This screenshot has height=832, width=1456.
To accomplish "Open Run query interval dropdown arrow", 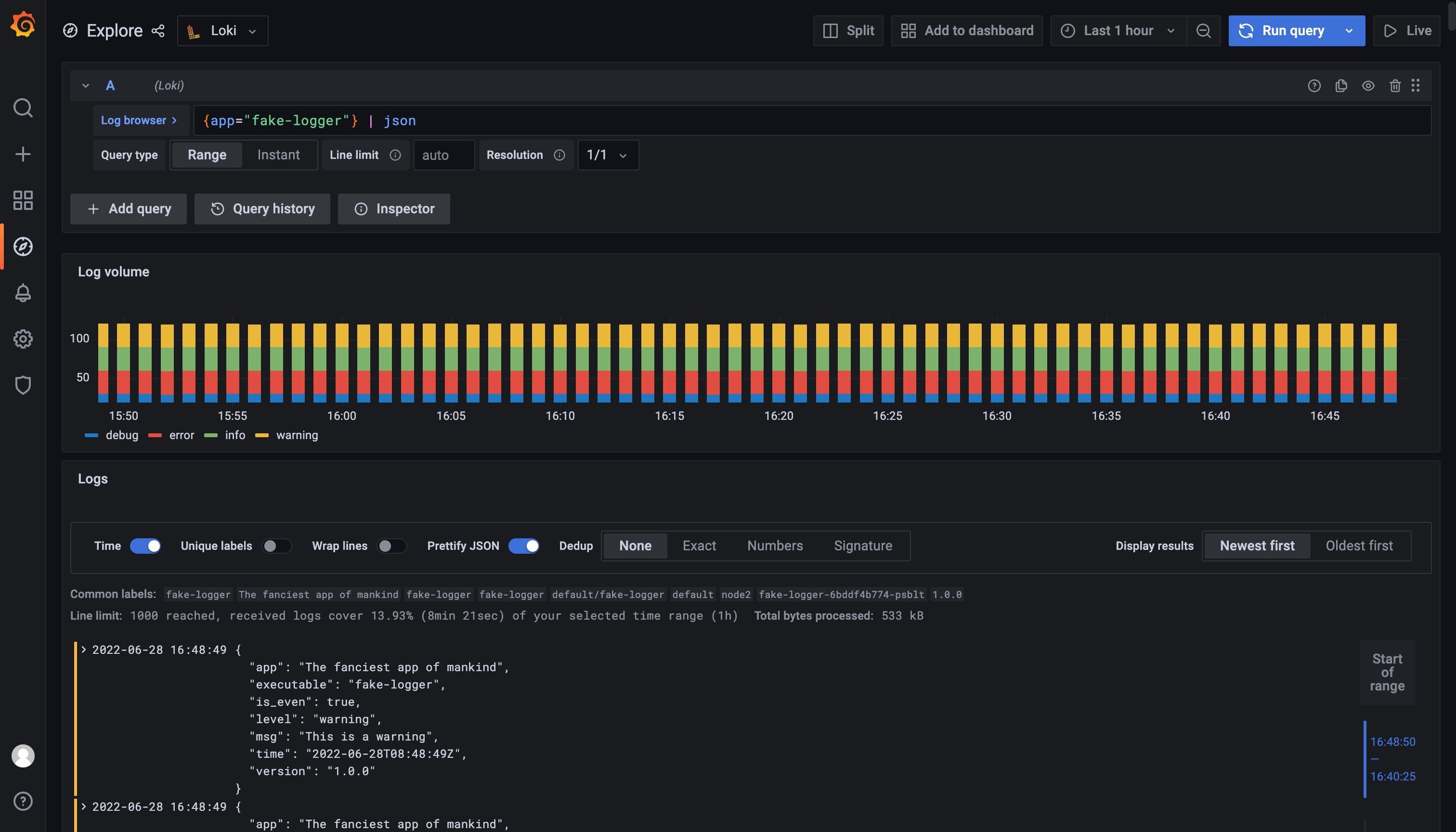I will [x=1349, y=31].
